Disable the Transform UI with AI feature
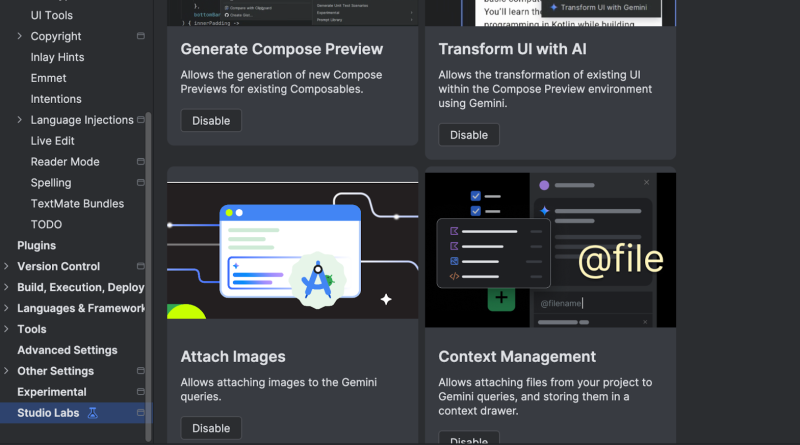The width and height of the screenshot is (800, 445). pos(469,135)
